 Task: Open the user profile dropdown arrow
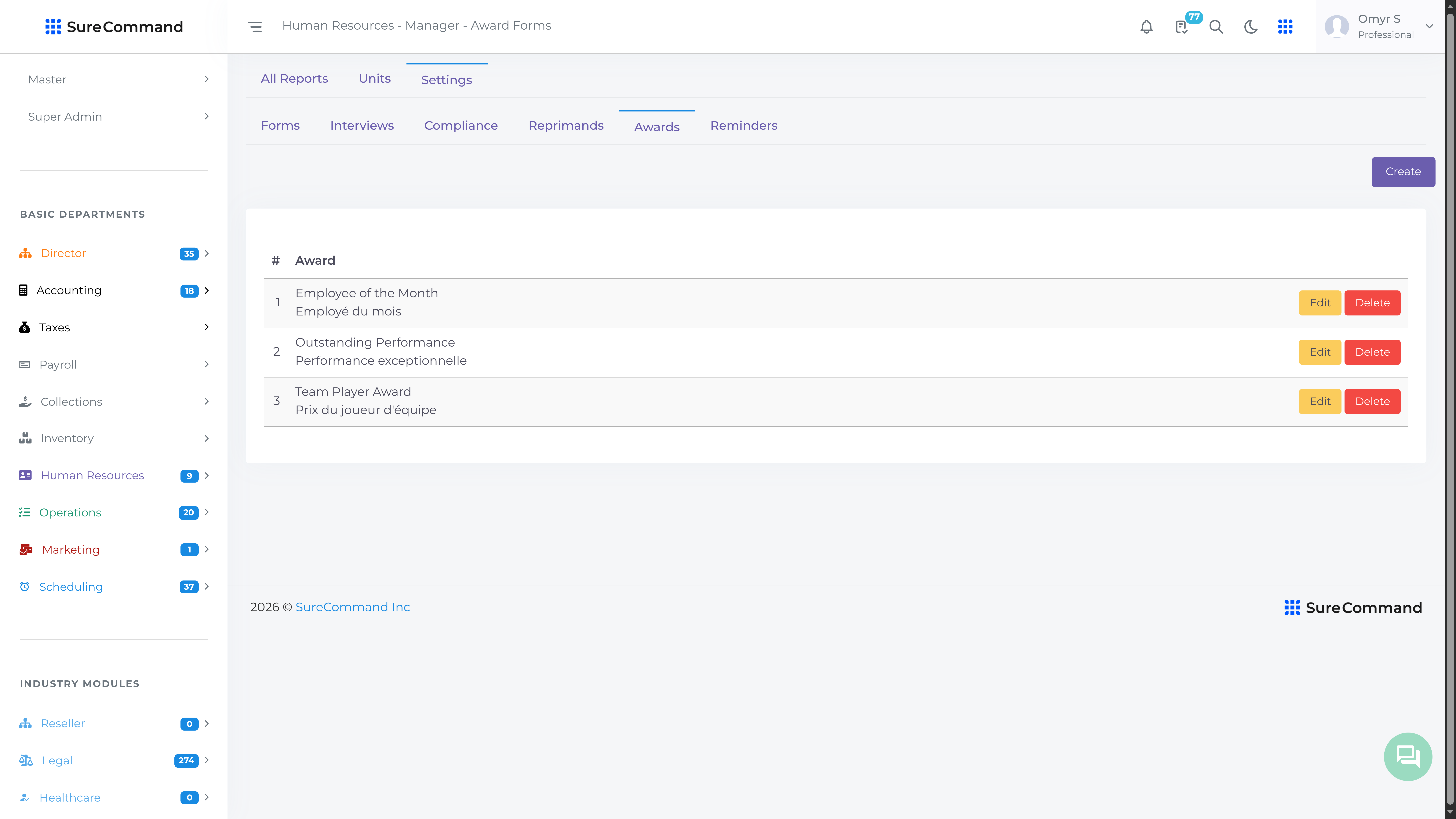click(1429, 27)
